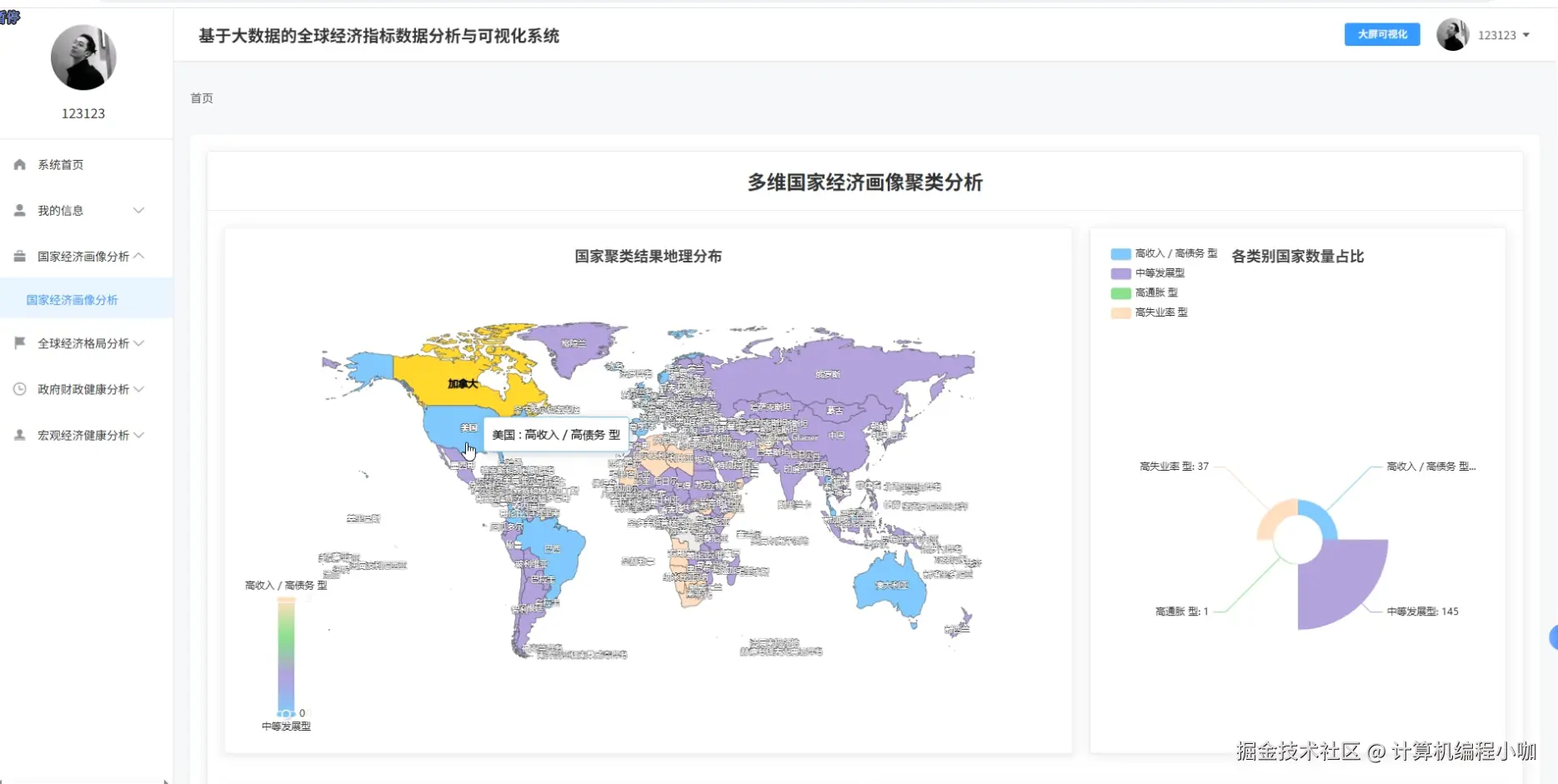The image size is (1558, 784).
Task: Open the 我的信息 menu item
Action: pos(87,210)
